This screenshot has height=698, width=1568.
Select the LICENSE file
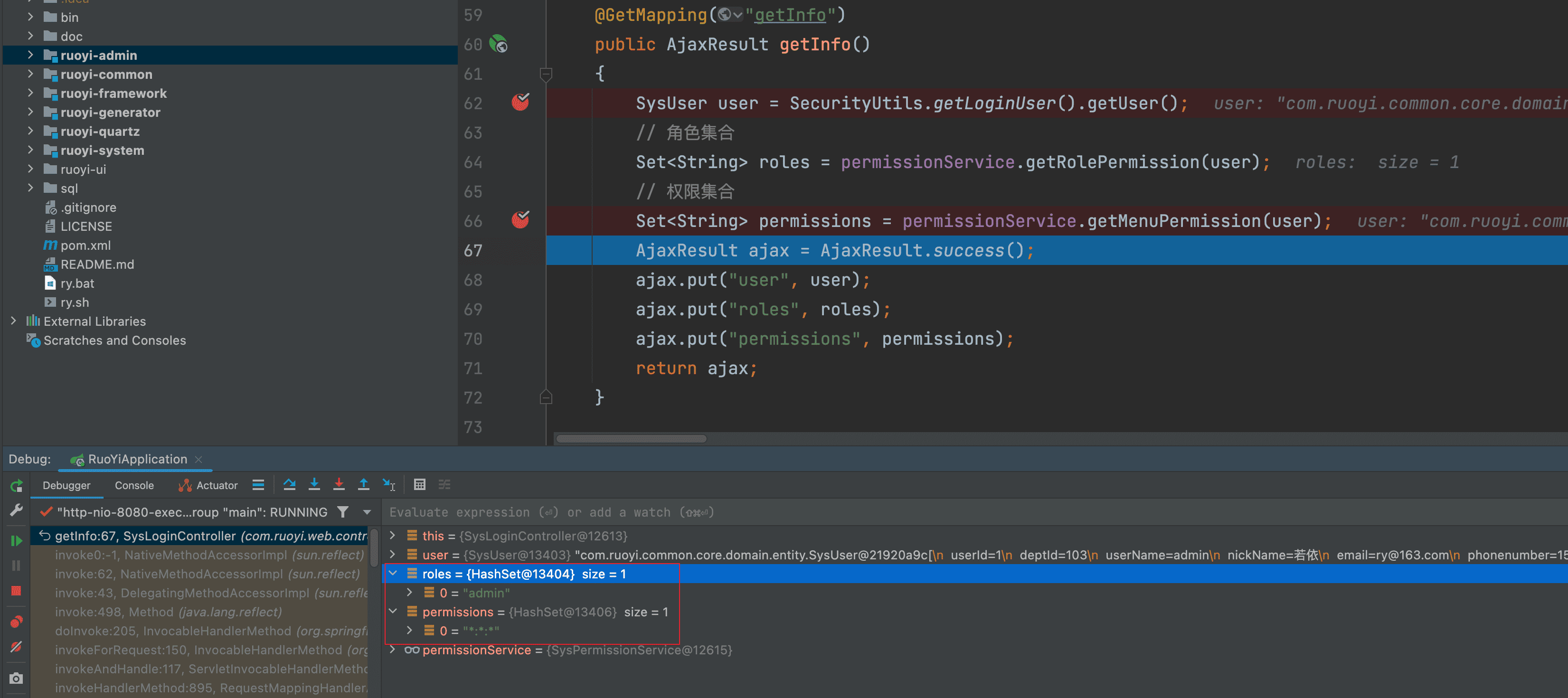pyautogui.click(x=86, y=226)
